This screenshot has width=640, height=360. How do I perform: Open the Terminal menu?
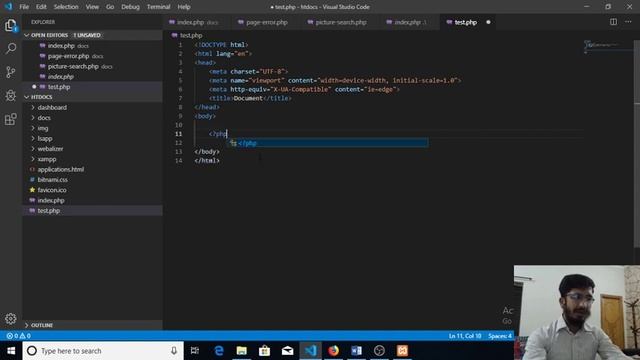coord(158,7)
